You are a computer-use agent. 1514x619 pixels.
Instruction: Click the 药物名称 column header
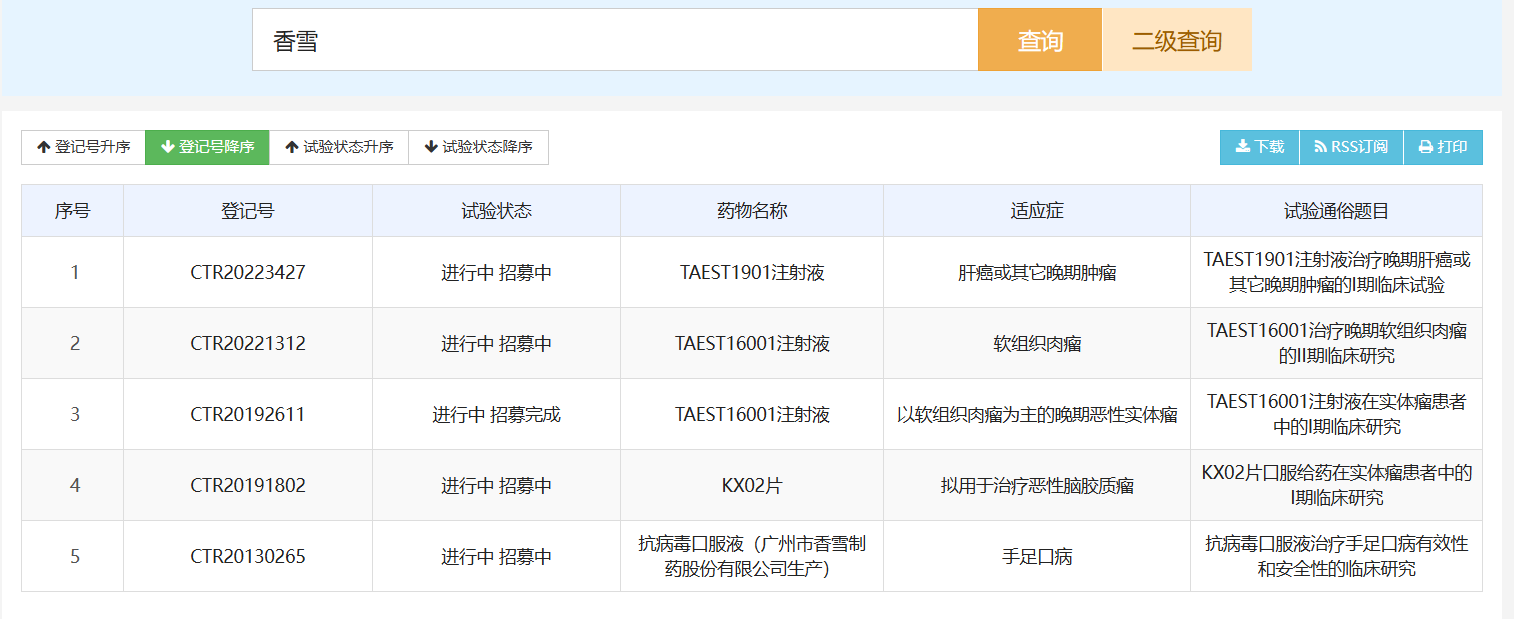point(752,211)
